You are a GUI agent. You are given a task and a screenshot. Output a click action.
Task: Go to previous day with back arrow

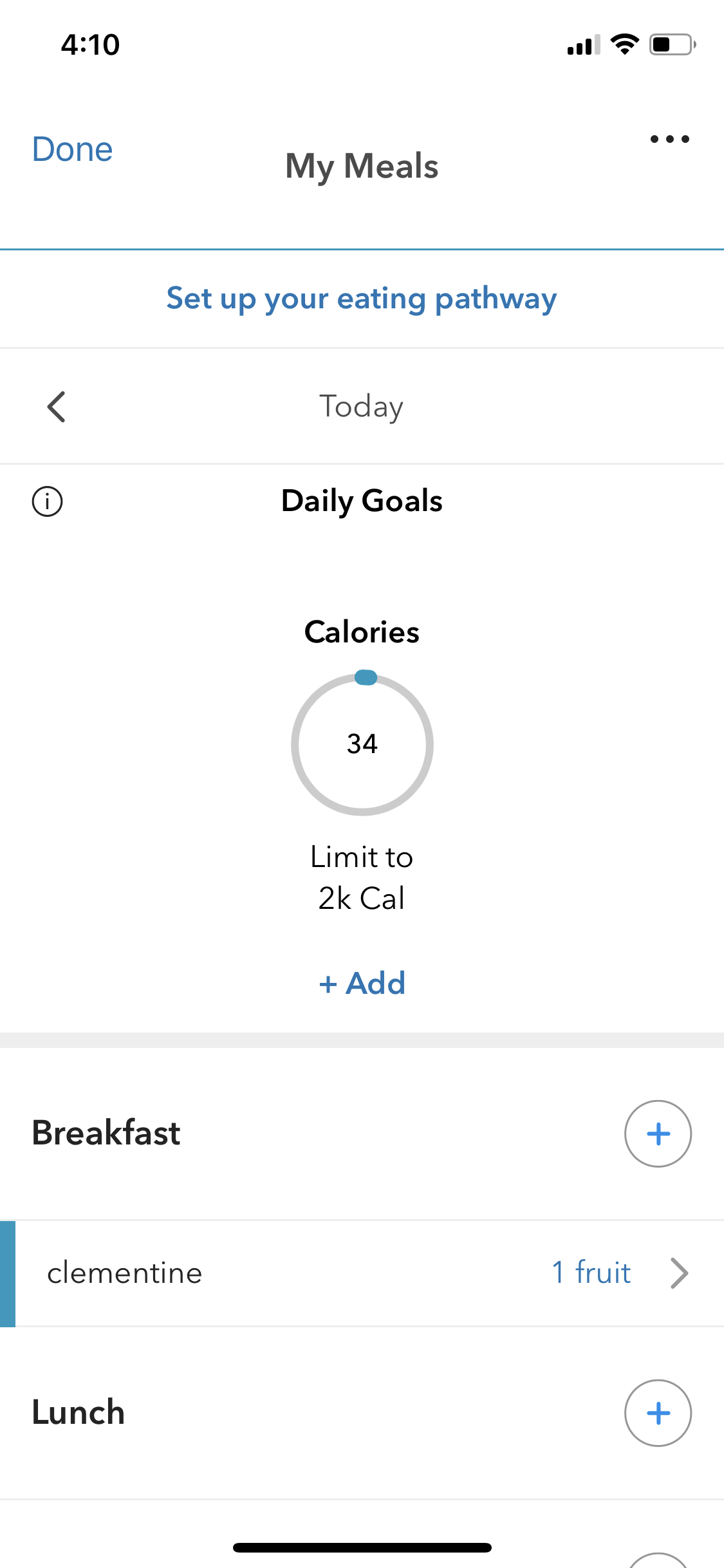pyautogui.click(x=57, y=407)
